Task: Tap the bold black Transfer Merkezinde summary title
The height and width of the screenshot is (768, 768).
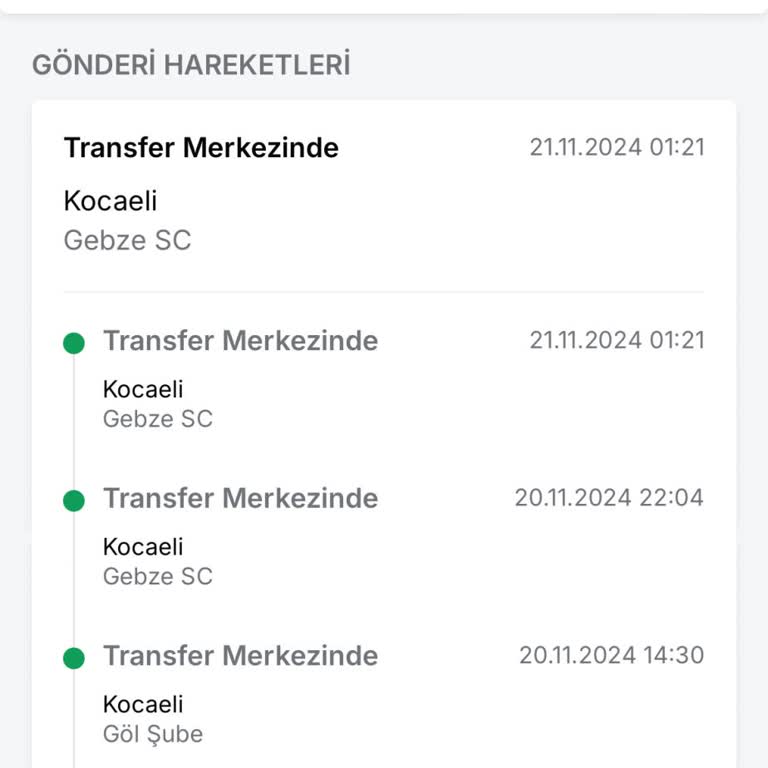Action: click(x=201, y=148)
